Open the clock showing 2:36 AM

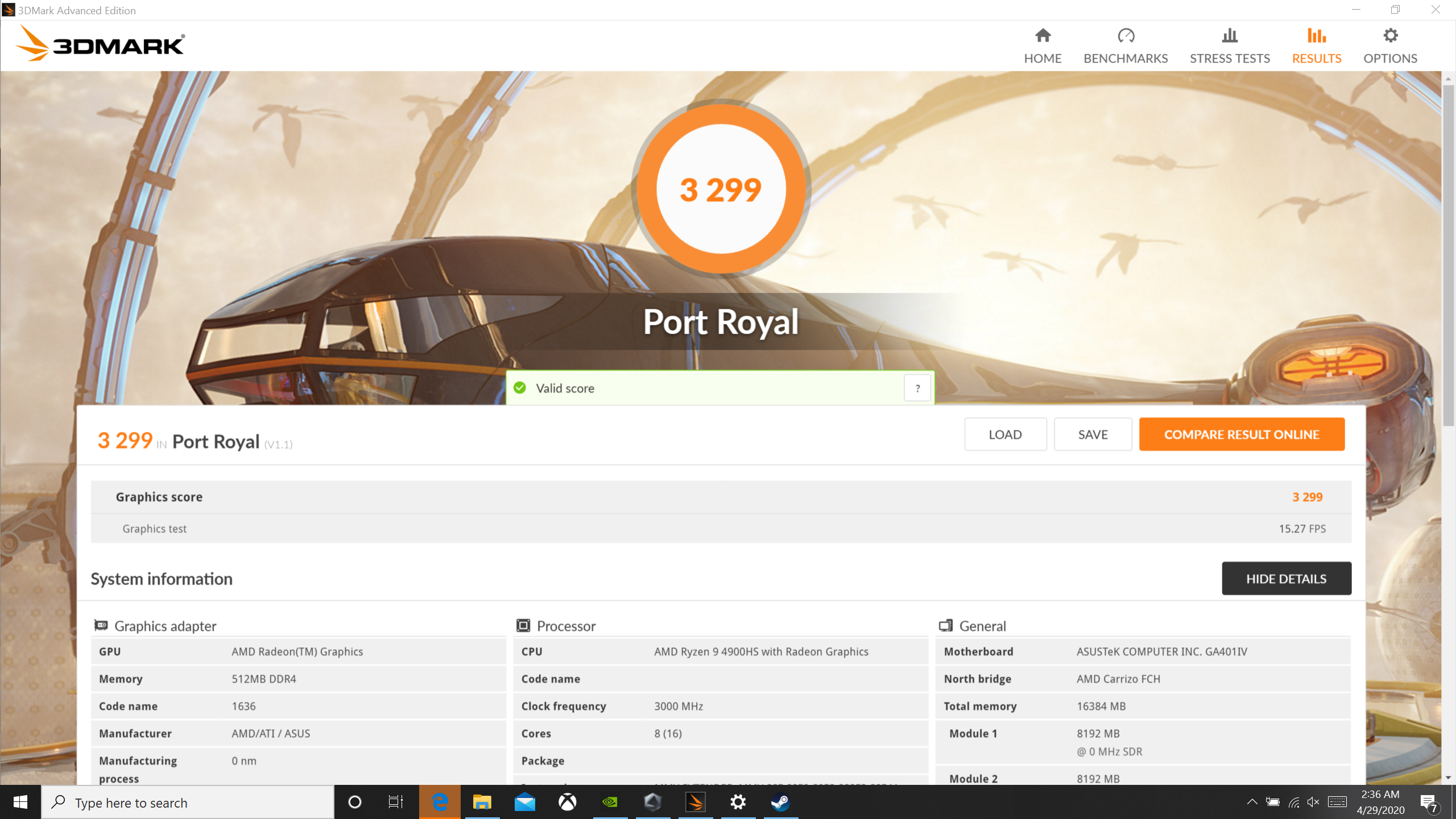1380,803
